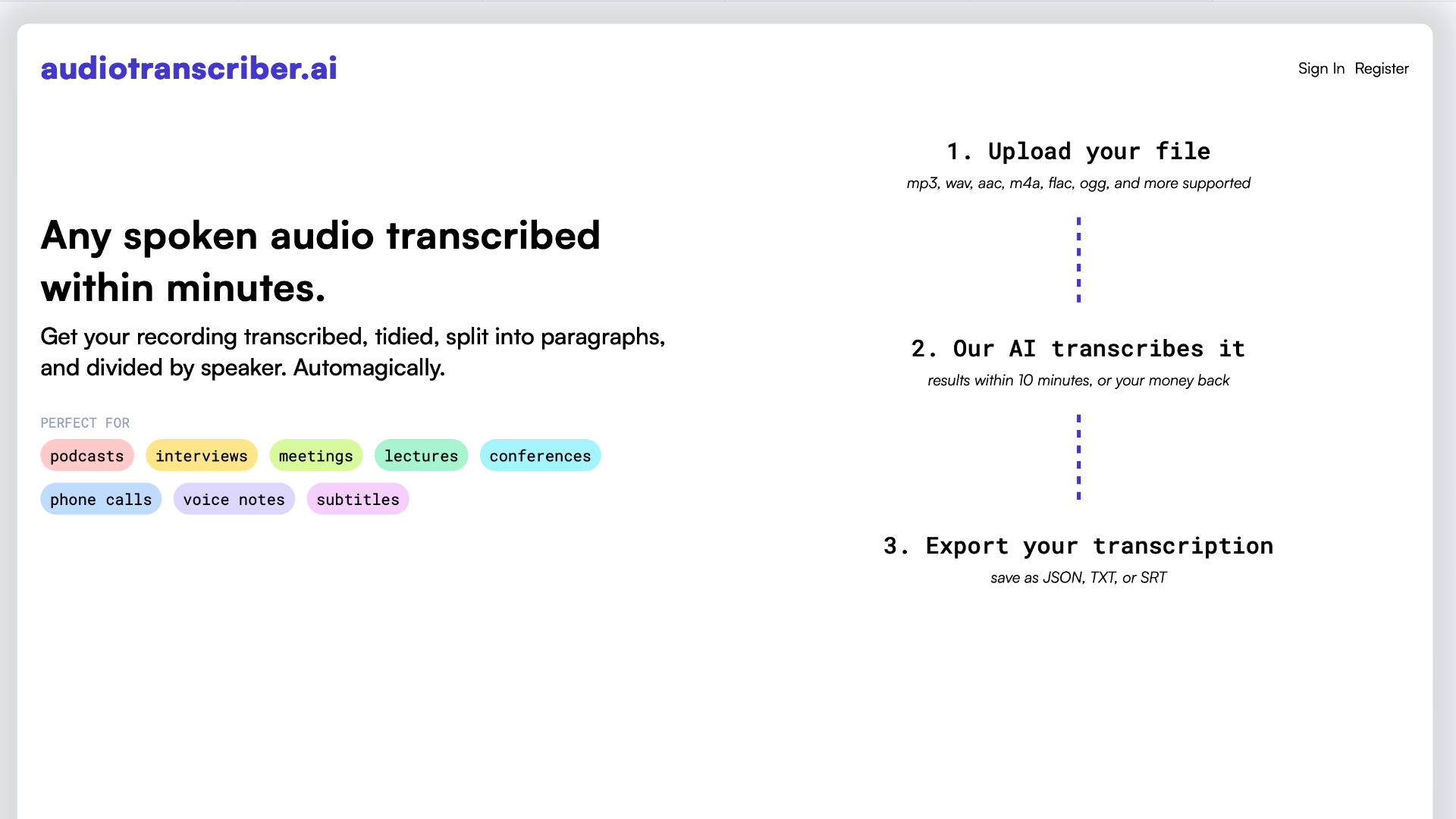Select the phone calls tag
The height and width of the screenshot is (819, 1456).
pyautogui.click(x=101, y=499)
